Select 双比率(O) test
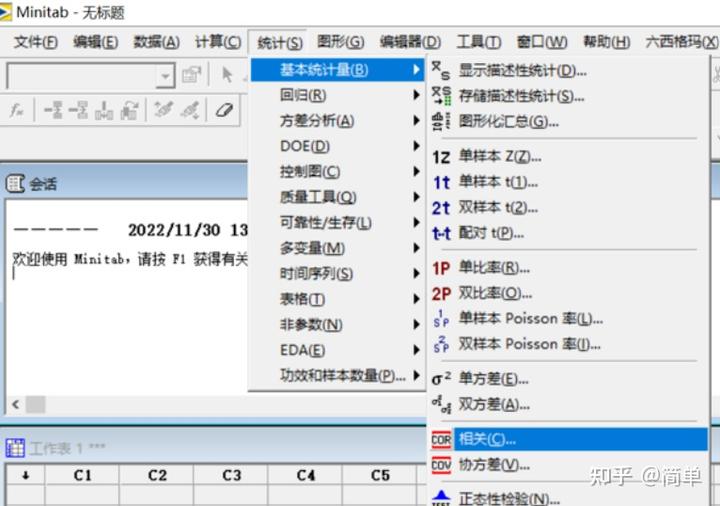The height and width of the screenshot is (506, 720). coord(568,293)
